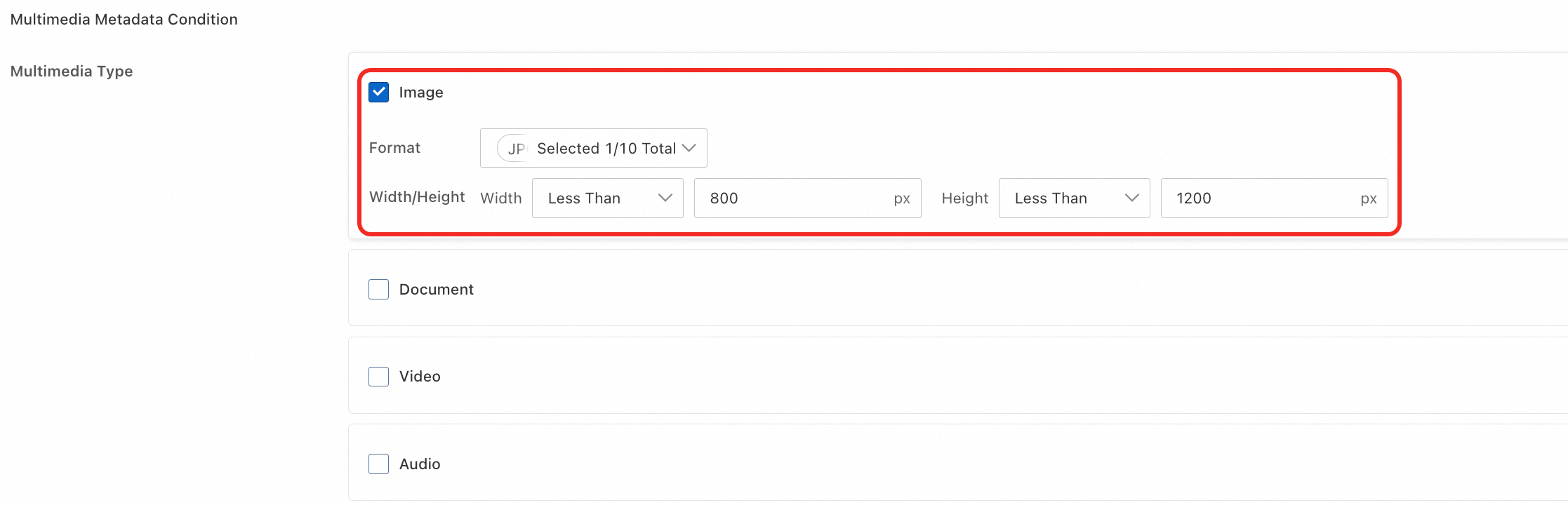Click the Document label text

point(437,289)
